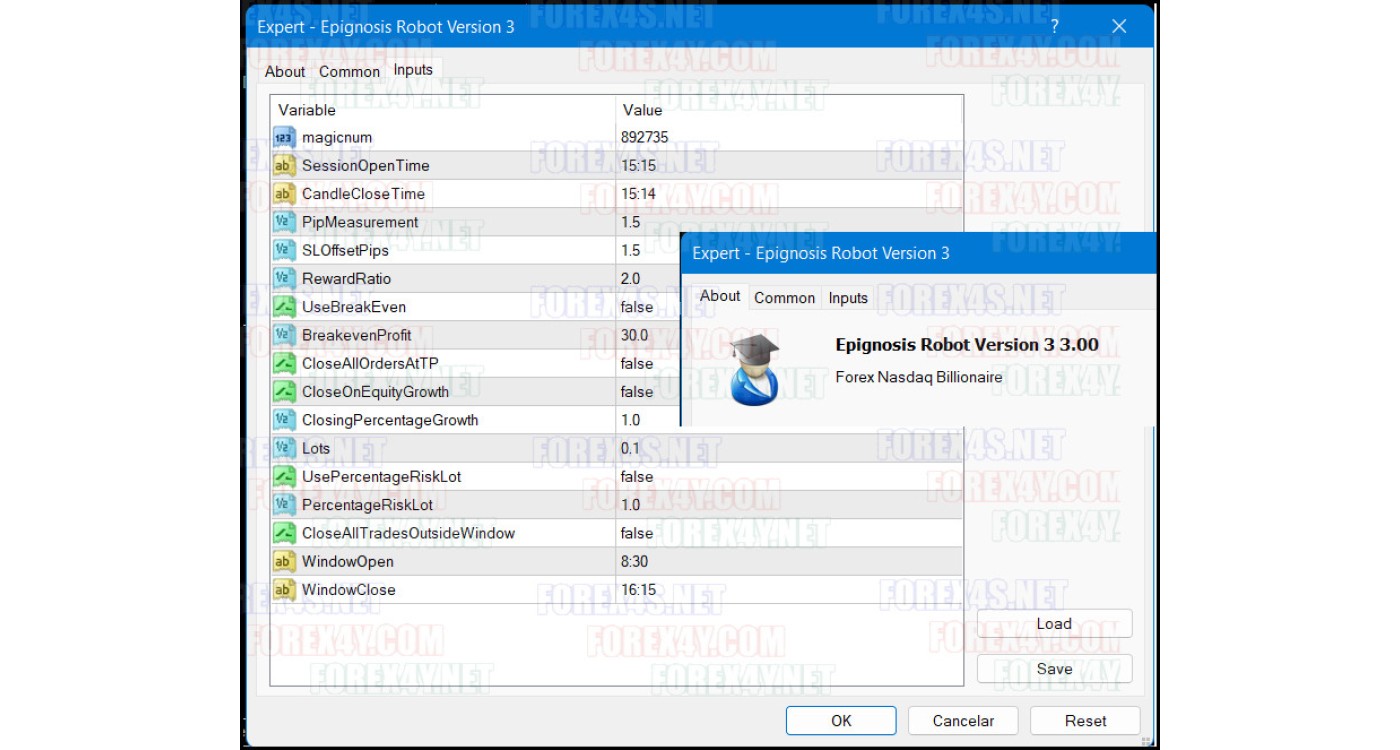Image resolution: width=1400 pixels, height=750 pixels.
Task: Open the About tab in main dialog
Action: coord(284,72)
